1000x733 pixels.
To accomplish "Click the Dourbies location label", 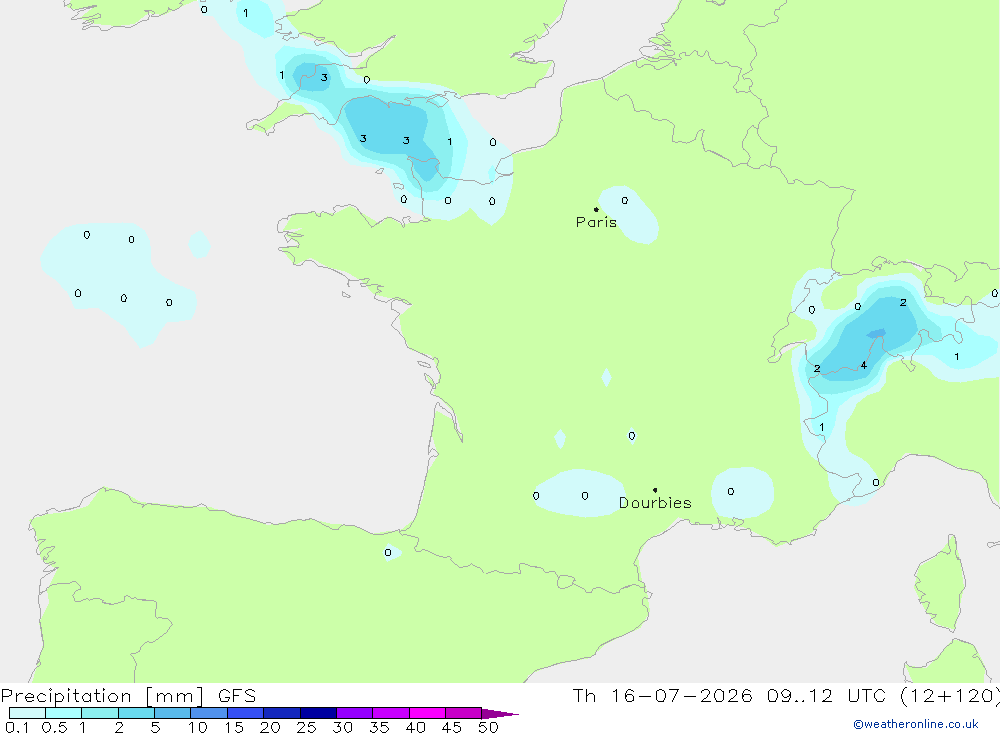I will pyautogui.click(x=655, y=503).
